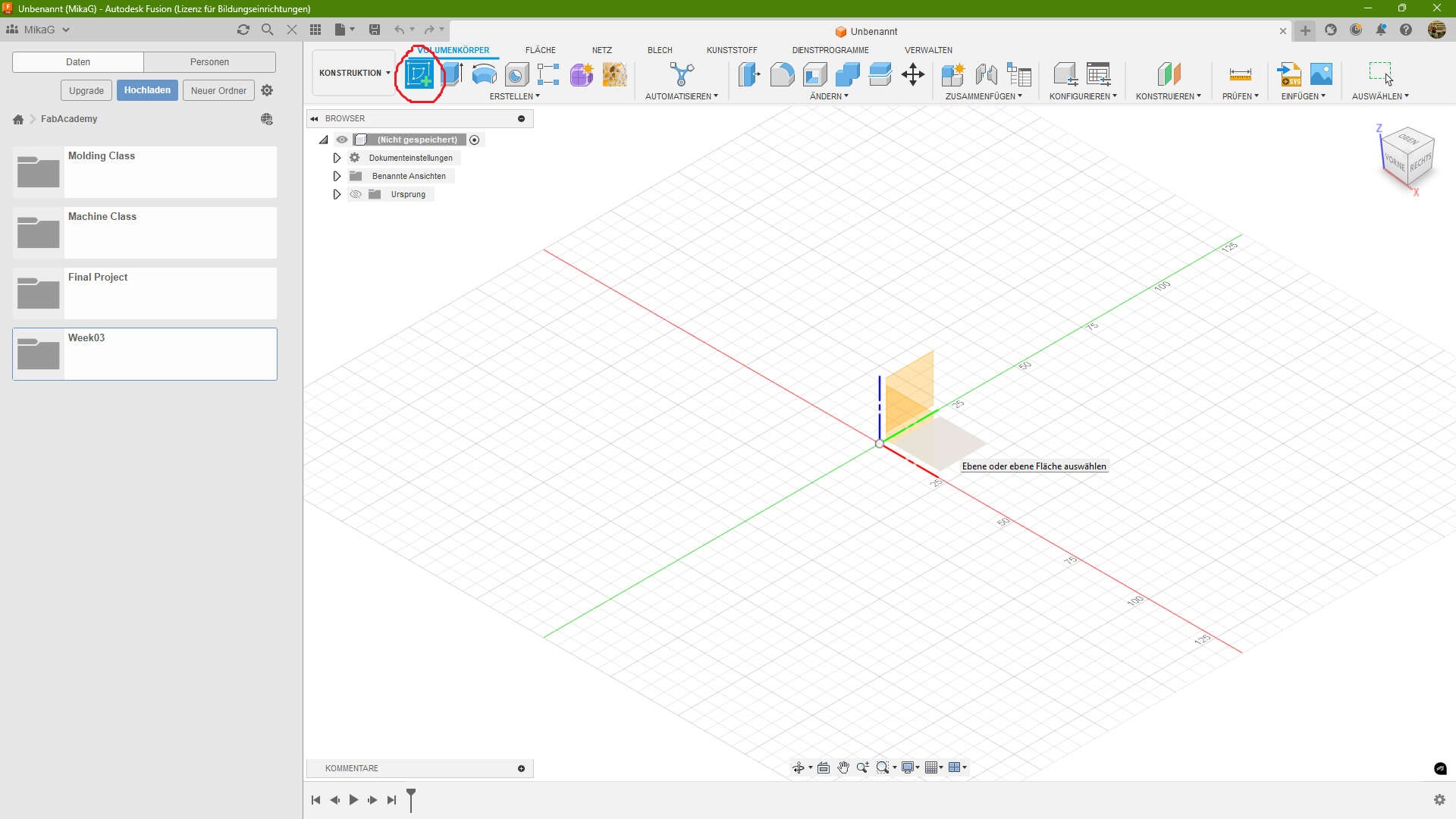Select the Revolve tool in the Erstellen group
The width and height of the screenshot is (1456, 819).
(485, 74)
